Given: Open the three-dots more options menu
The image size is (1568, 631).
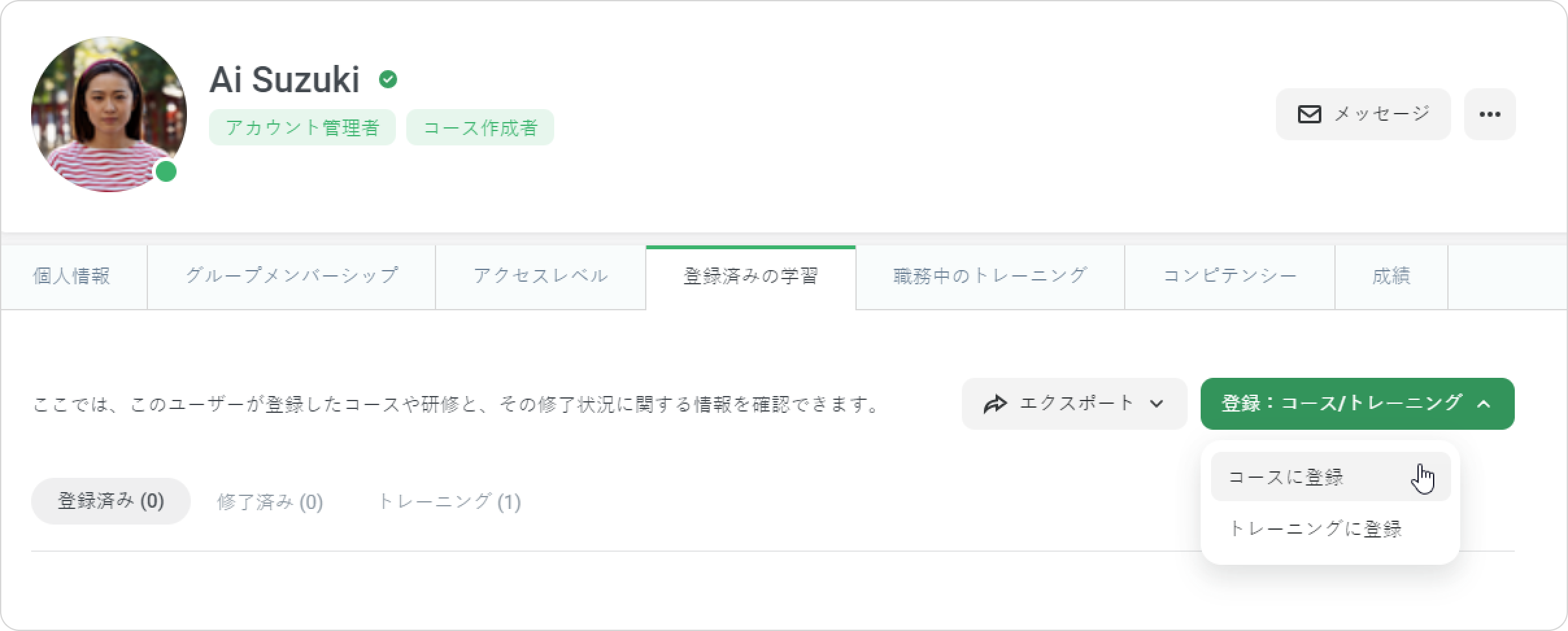Looking at the screenshot, I should pyautogui.click(x=1489, y=114).
